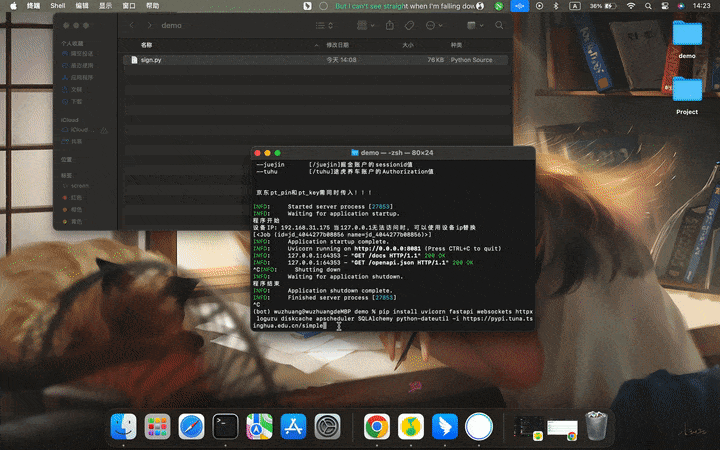Click the Finder share icon
This screenshot has height=450, width=720.
pos(390,25)
